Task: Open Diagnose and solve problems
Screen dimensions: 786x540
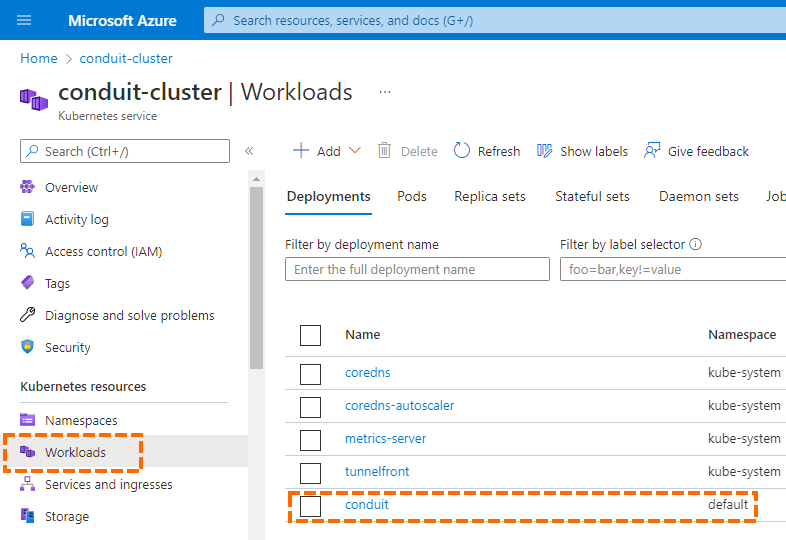Action: pos(129,315)
